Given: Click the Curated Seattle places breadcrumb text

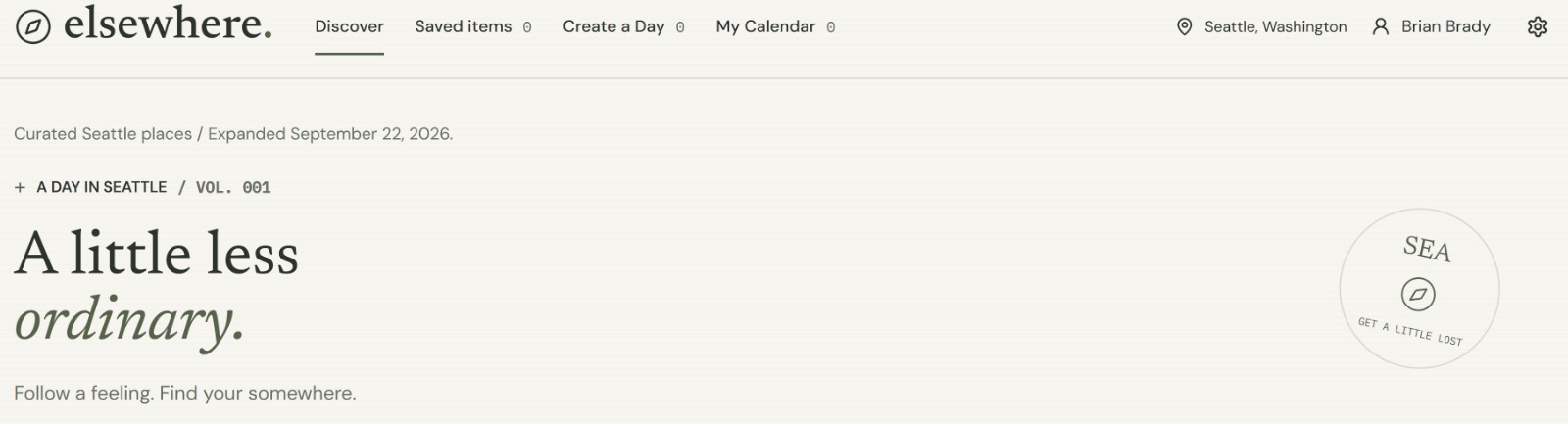Looking at the screenshot, I should pyautogui.click(x=103, y=134).
